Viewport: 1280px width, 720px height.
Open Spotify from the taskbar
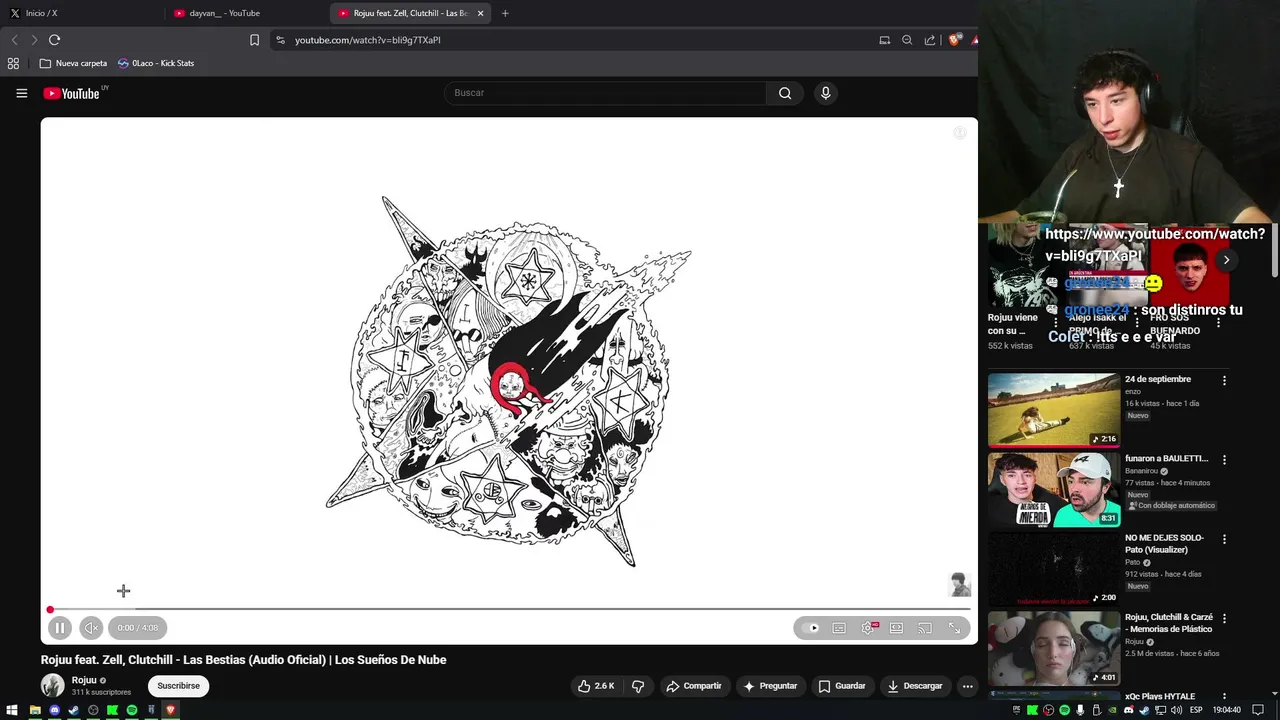pos(131,710)
